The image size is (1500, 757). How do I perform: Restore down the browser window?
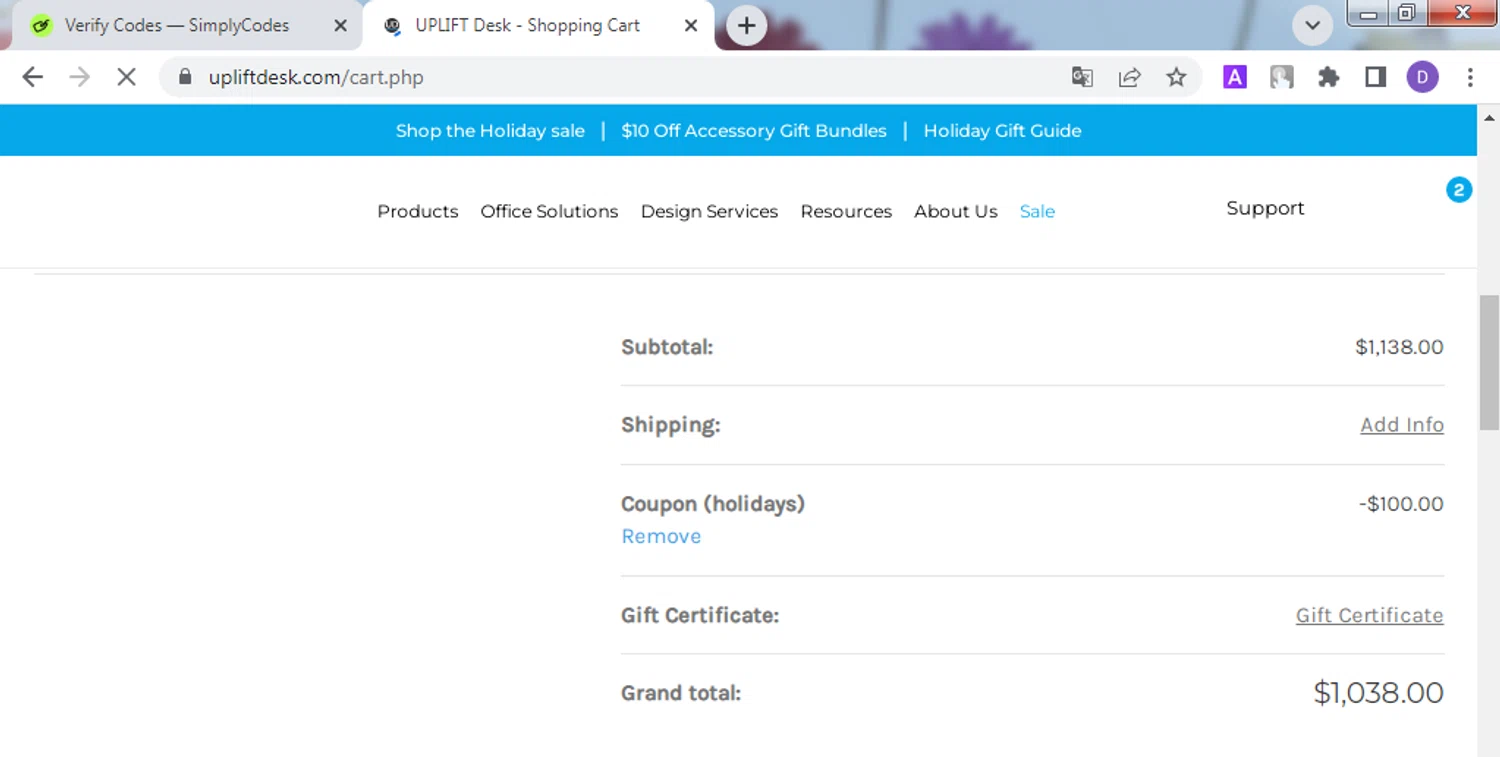click(1407, 13)
